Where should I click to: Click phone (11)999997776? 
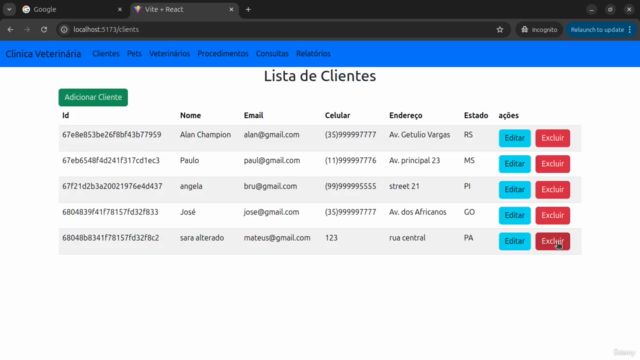click(x=351, y=160)
